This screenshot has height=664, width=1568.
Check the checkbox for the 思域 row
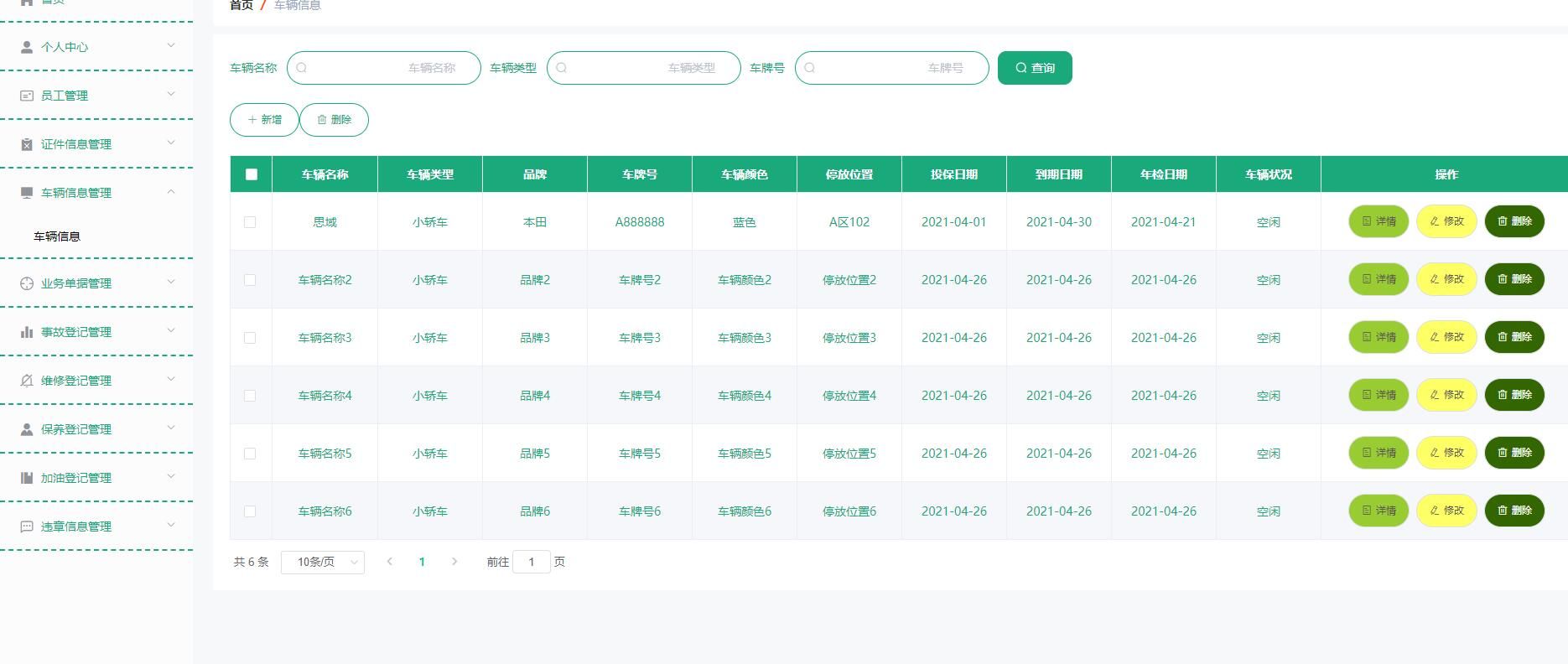click(250, 222)
